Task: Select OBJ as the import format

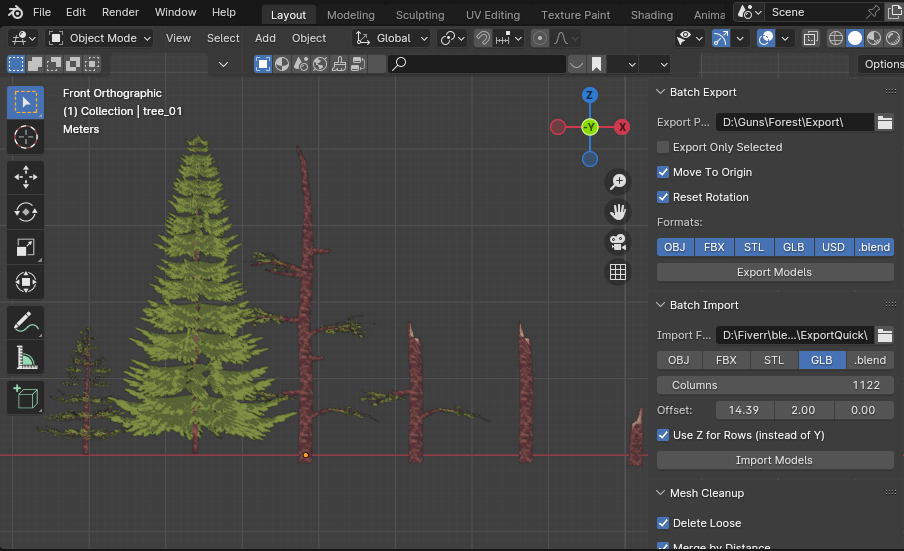Action: click(679, 360)
